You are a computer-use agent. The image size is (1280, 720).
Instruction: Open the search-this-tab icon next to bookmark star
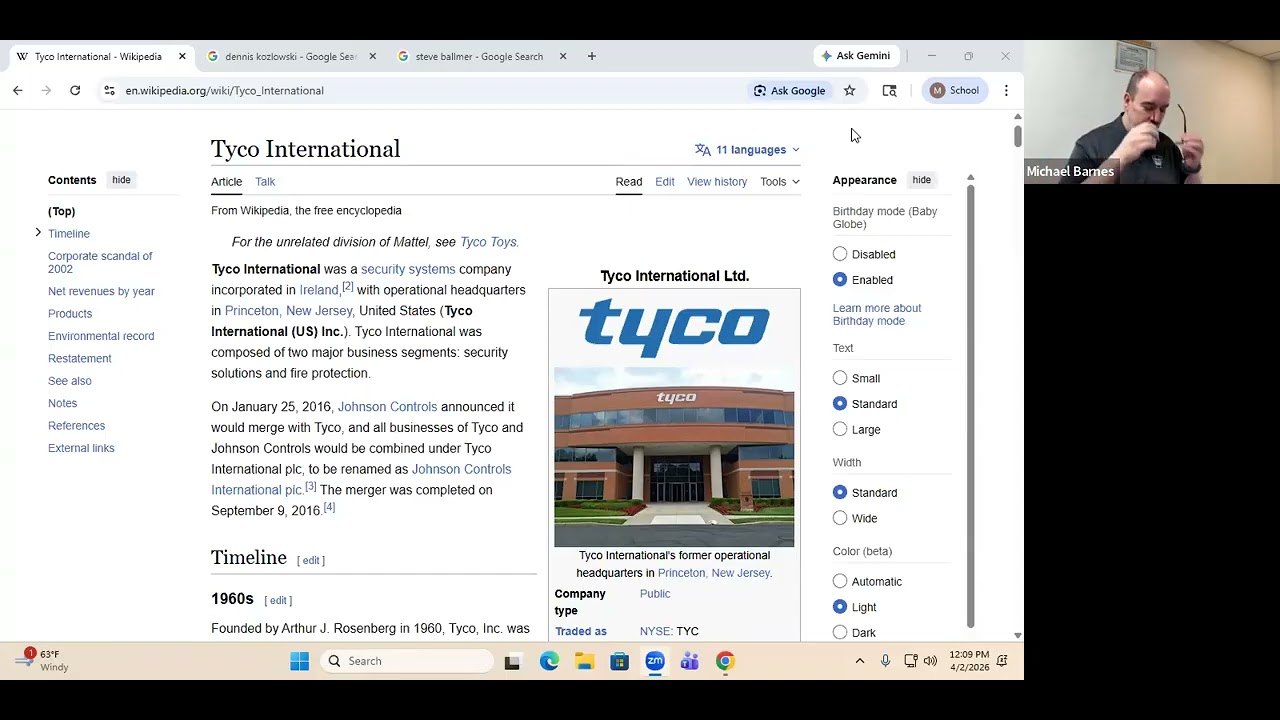889,90
